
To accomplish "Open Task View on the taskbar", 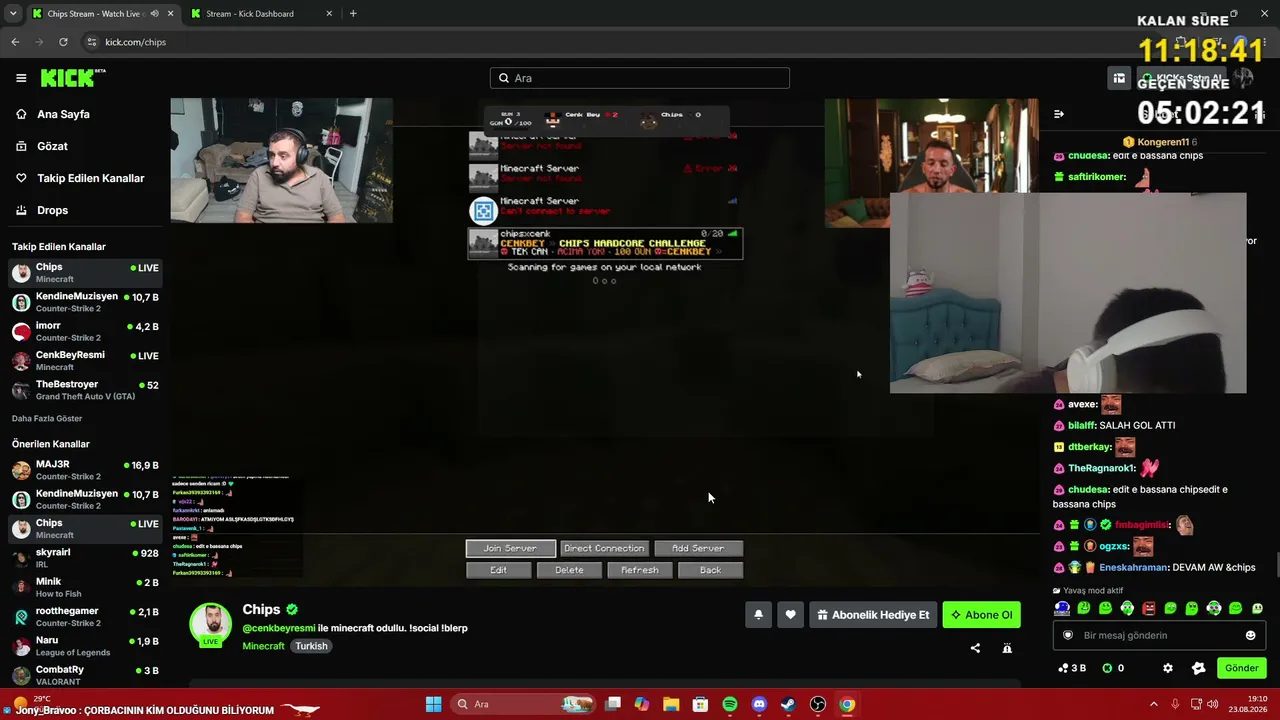I will tap(613, 704).
